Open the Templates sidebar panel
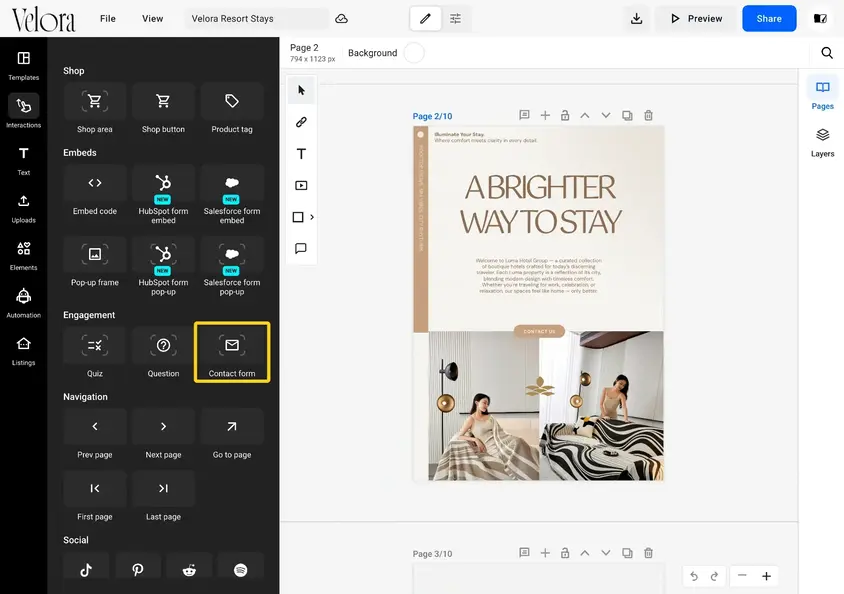Viewport: 844px width, 594px height. click(x=24, y=65)
